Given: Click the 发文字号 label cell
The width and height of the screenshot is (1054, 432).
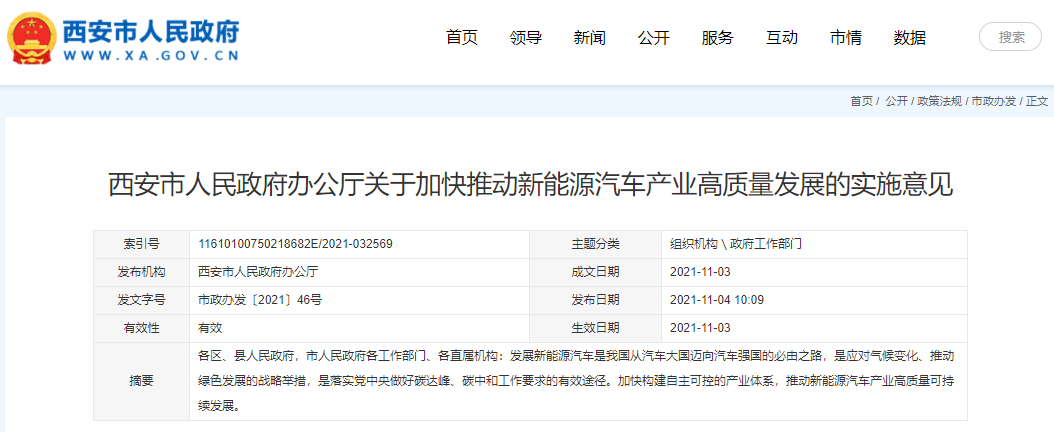Looking at the screenshot, I should [141, 300].
